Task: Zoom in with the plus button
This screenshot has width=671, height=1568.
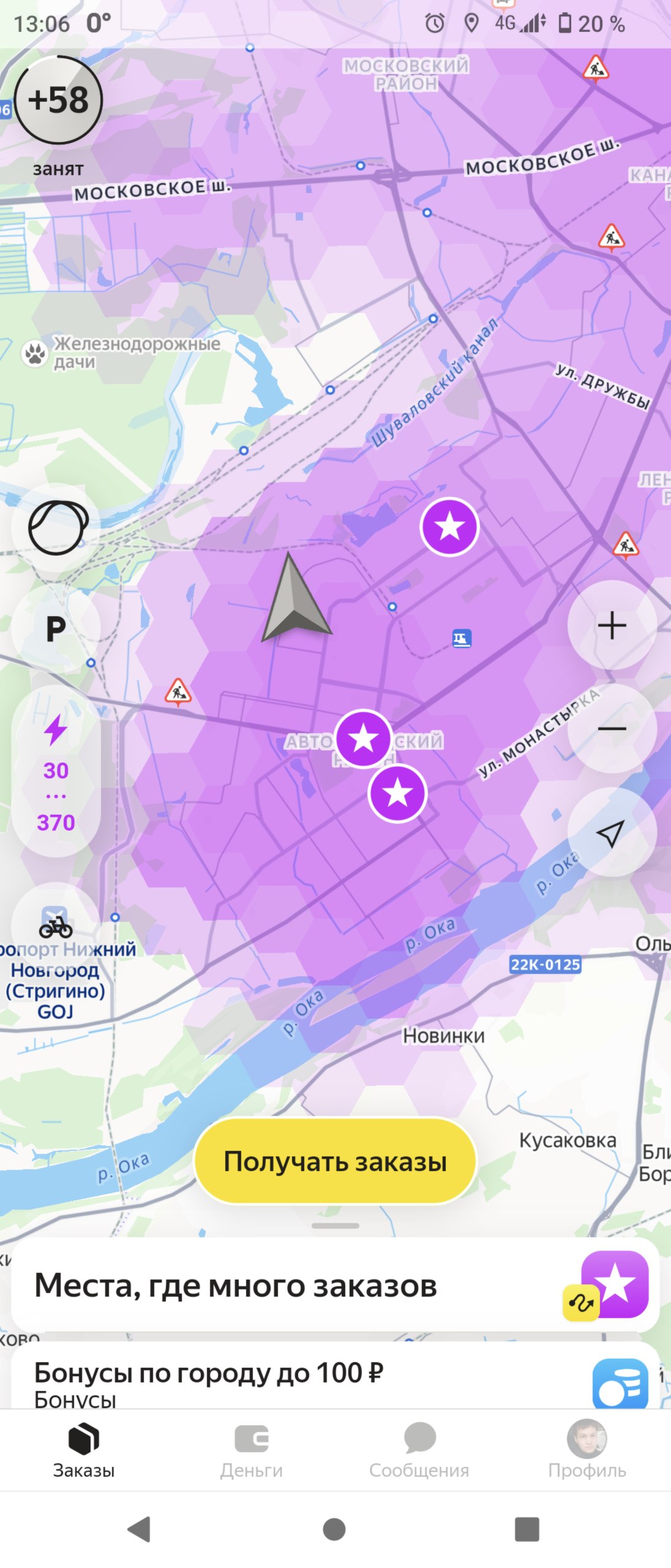Action: 612,625
